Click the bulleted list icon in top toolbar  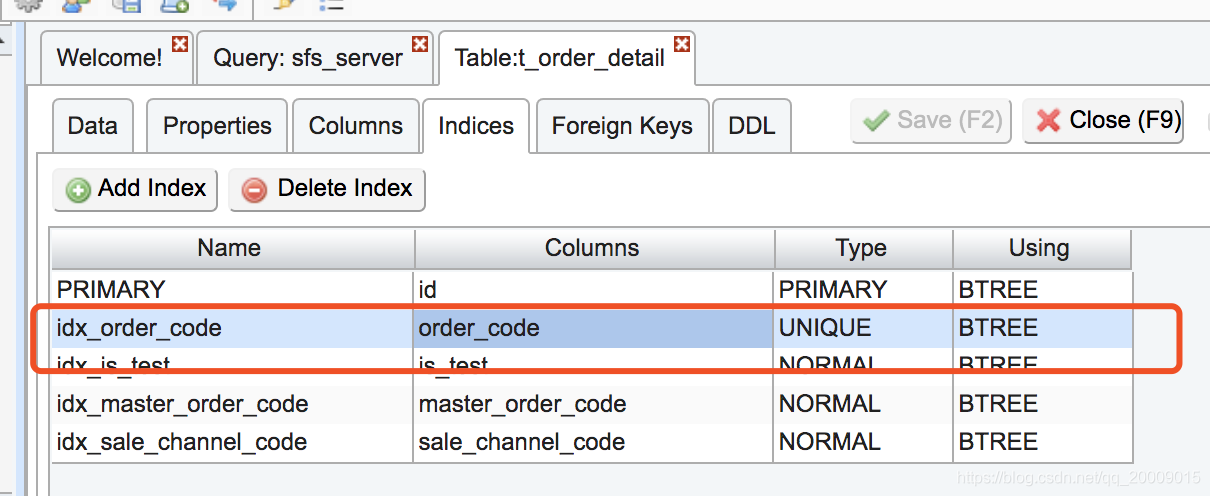click(331, 5)
